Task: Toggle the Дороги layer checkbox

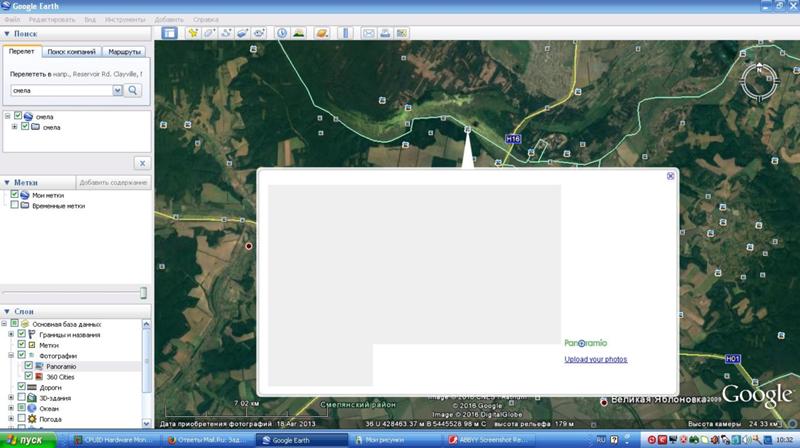Action: pos(21,386)
